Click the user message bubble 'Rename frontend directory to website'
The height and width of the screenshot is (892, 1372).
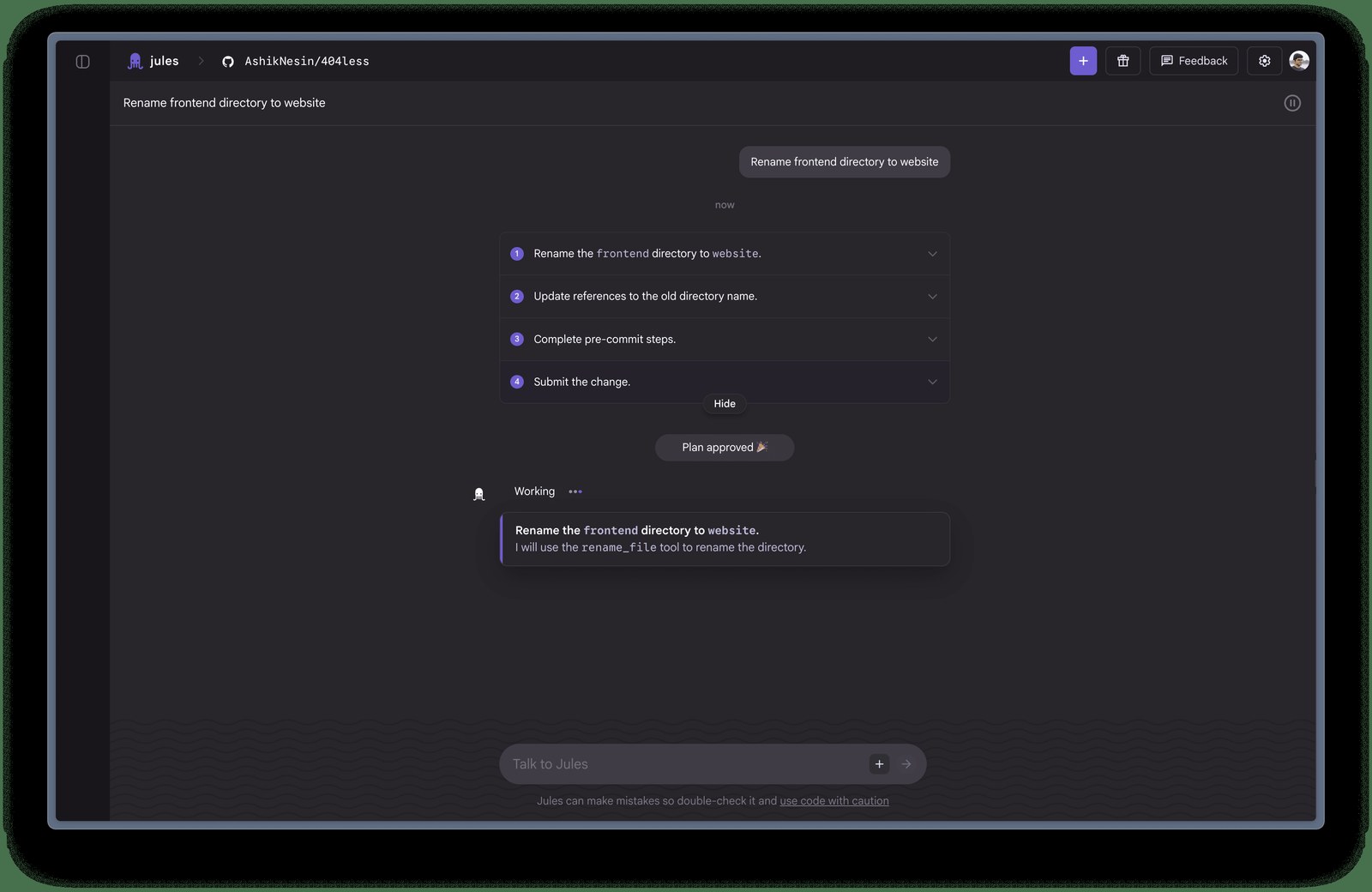[x=845, y=162]
